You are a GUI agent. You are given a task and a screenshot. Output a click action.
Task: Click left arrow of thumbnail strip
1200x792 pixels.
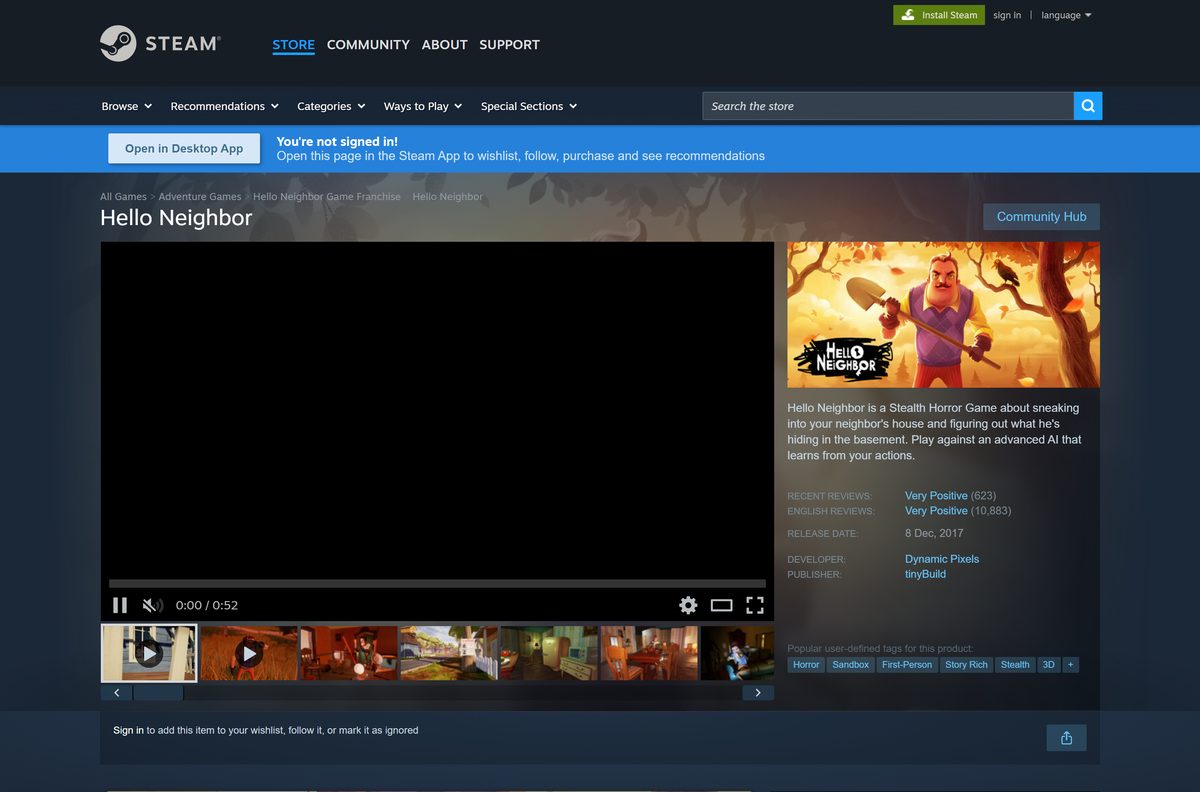point(116,693)
